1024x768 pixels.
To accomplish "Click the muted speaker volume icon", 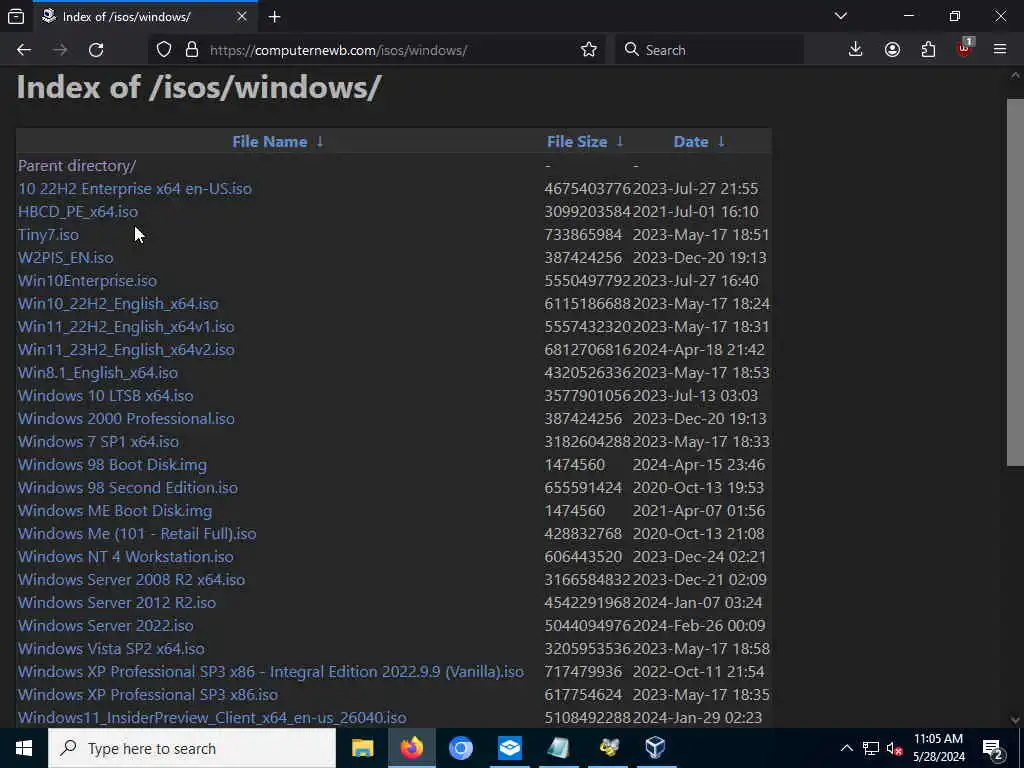I will [894, 748].
